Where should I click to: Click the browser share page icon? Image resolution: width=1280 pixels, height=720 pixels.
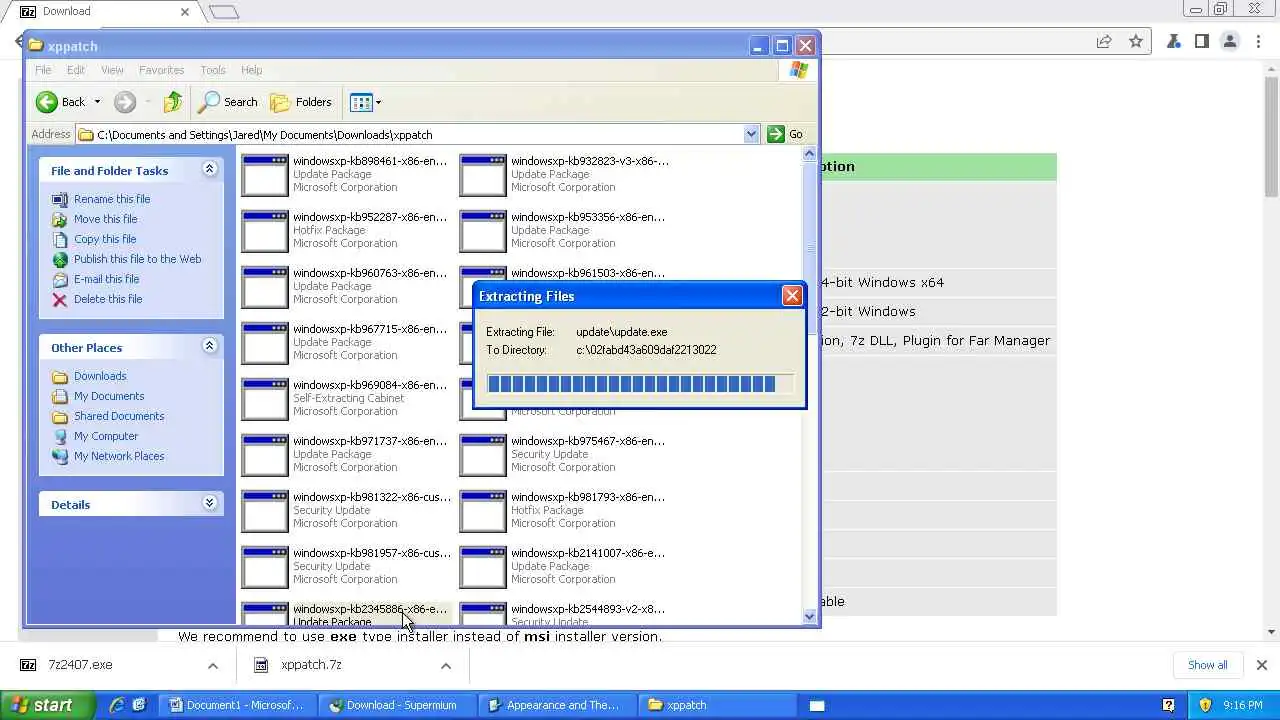coord(1104,41)
